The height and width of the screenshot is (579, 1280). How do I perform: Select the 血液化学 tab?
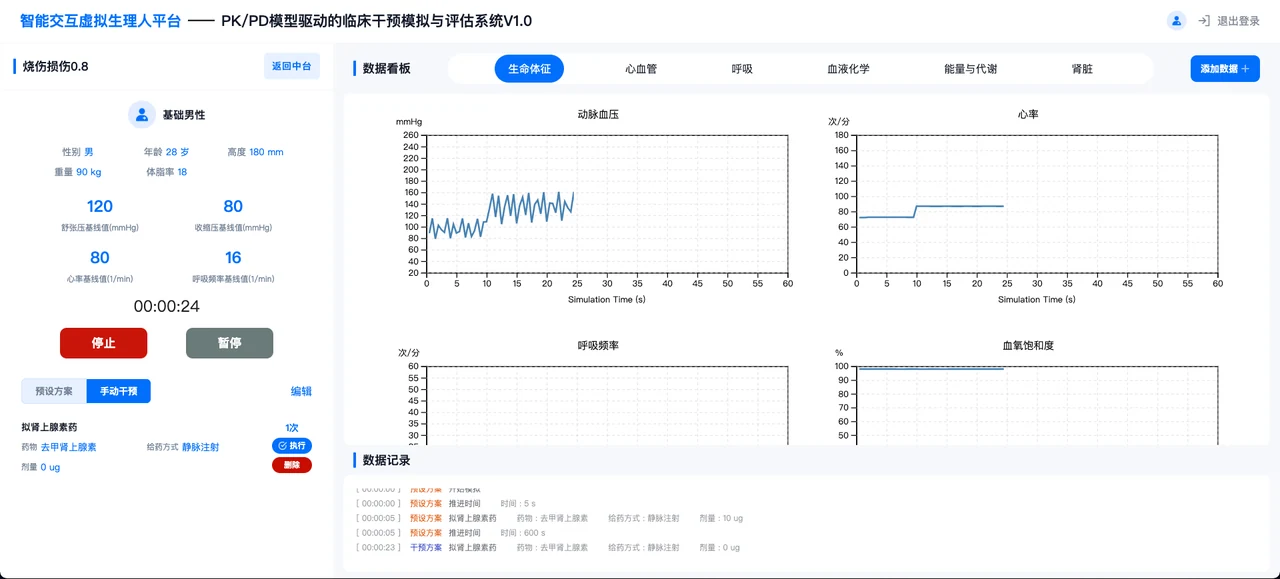[848, 69]
